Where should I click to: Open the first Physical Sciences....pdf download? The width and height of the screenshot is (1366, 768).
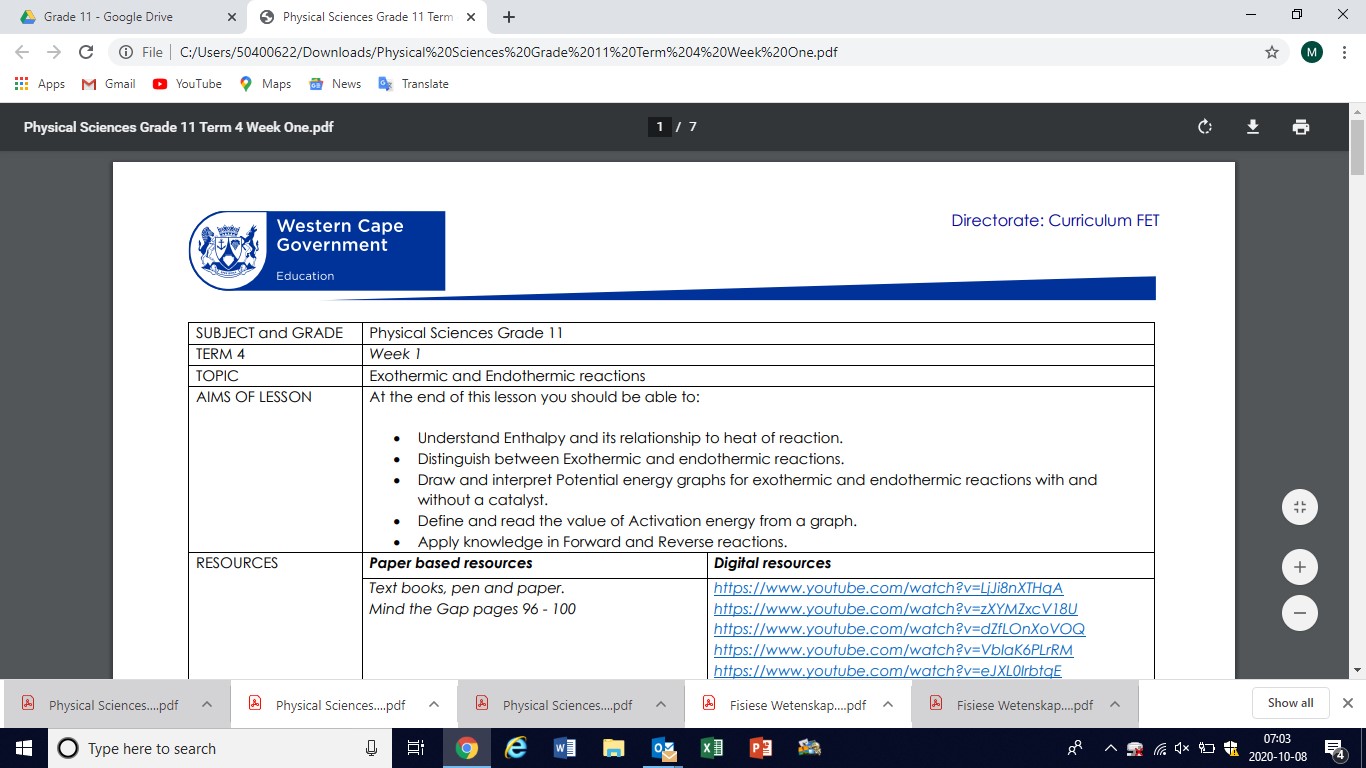click(102, 705)
